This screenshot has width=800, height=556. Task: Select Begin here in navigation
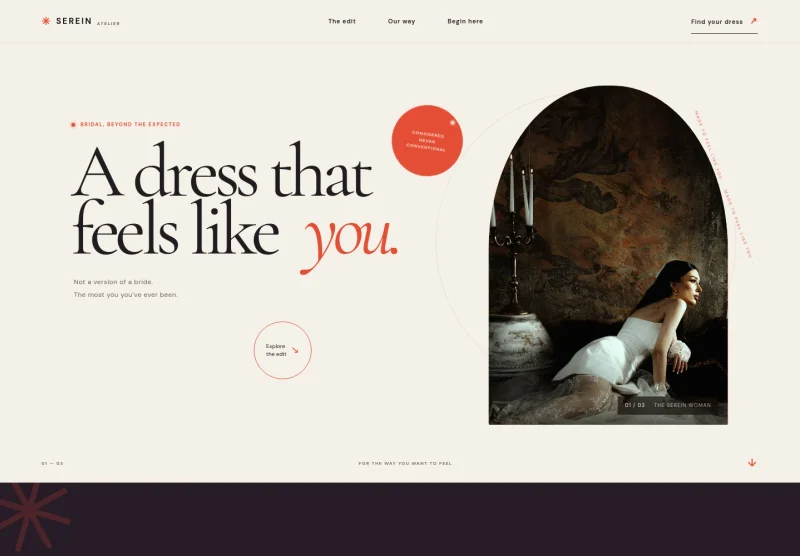click(x=465, y=21)
